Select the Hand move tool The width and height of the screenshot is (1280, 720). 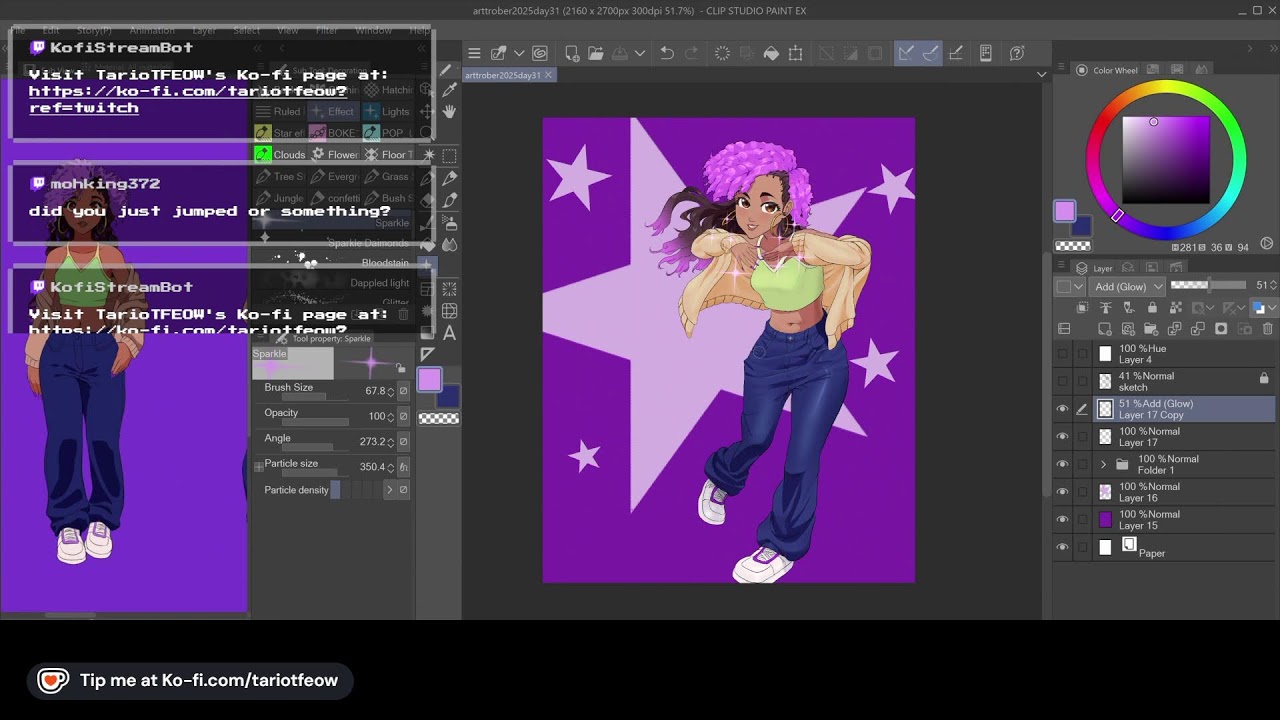[x=450, y=112]
